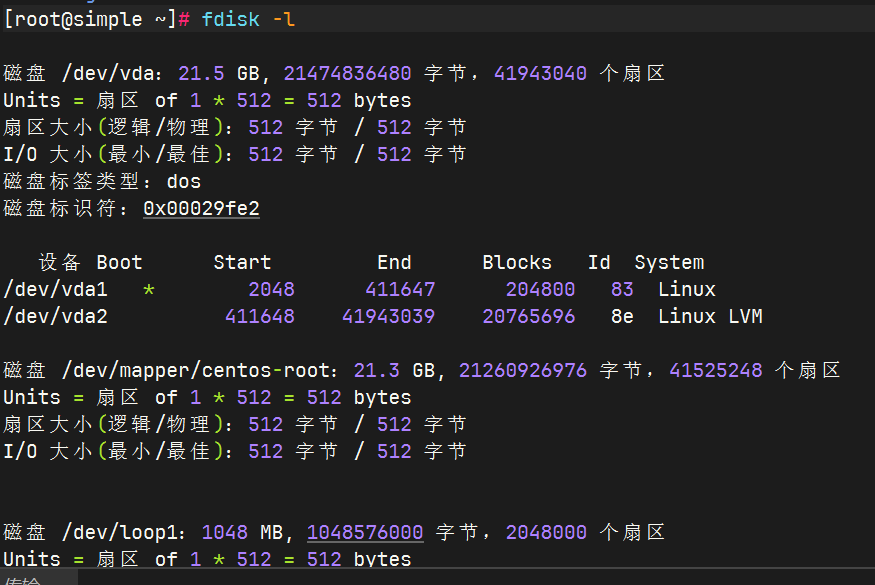Click the Blocks column header
The image size is (875, 585).
517,262
